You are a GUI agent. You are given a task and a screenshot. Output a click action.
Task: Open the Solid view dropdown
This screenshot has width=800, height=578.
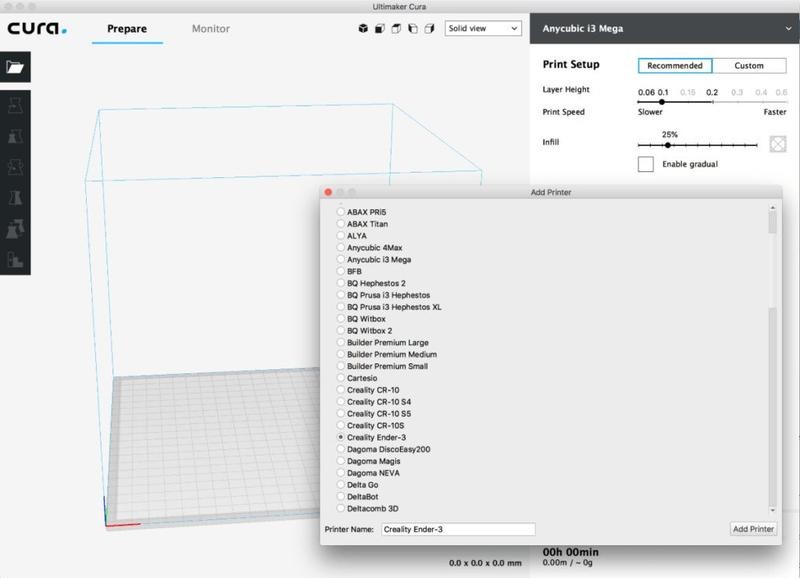tap(483, 29)
